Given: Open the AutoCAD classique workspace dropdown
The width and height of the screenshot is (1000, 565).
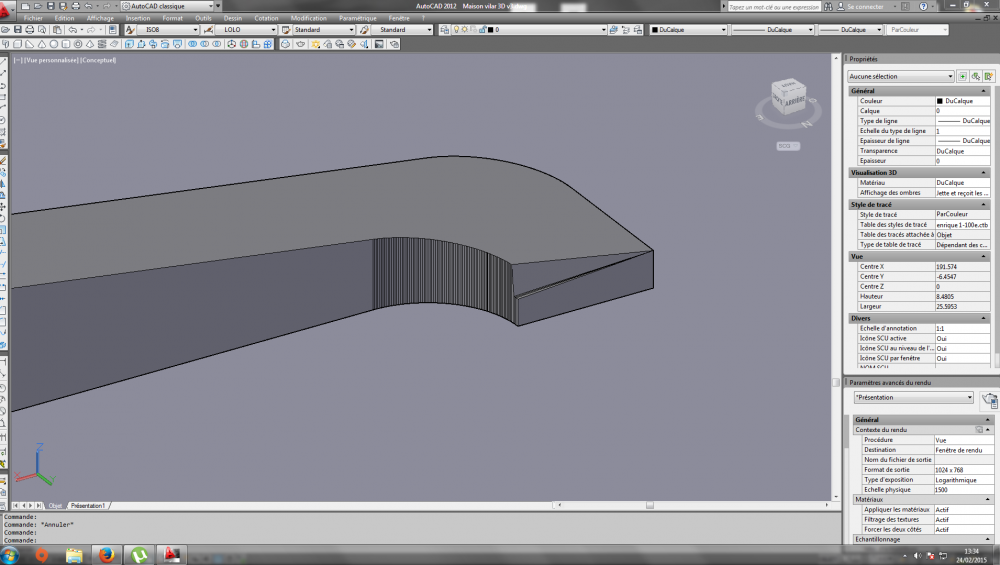Looking at the screenshot, I should pyautogui.click(x=168, y=6).
